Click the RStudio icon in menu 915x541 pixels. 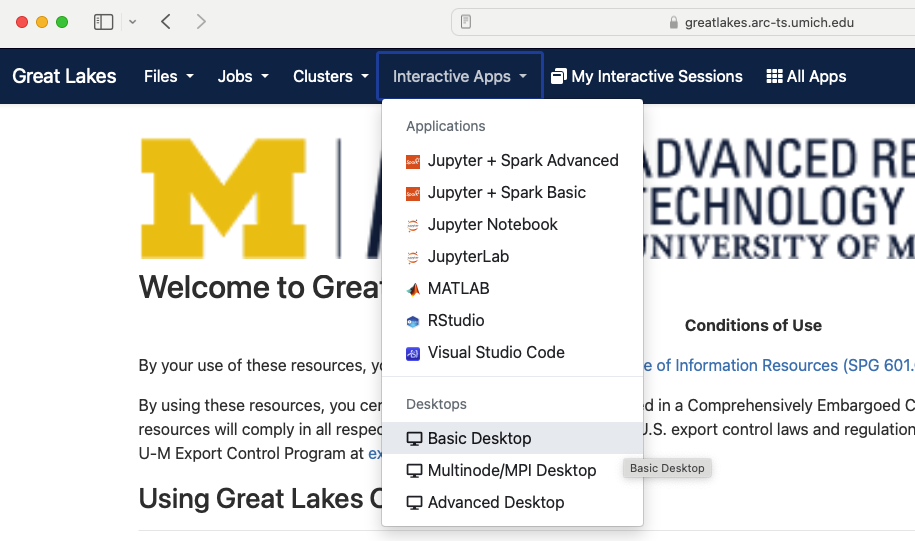click(413, 321)
